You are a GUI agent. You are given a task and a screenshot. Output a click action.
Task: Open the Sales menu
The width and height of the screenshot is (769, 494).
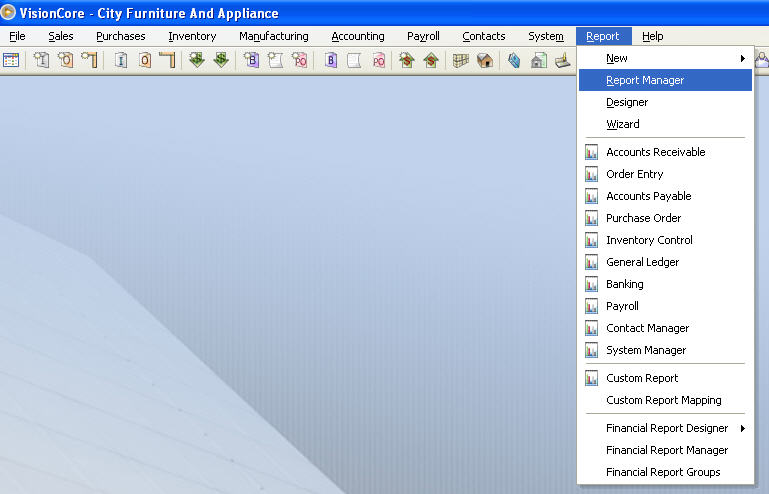pyautogui.click(x=61, y=36)
